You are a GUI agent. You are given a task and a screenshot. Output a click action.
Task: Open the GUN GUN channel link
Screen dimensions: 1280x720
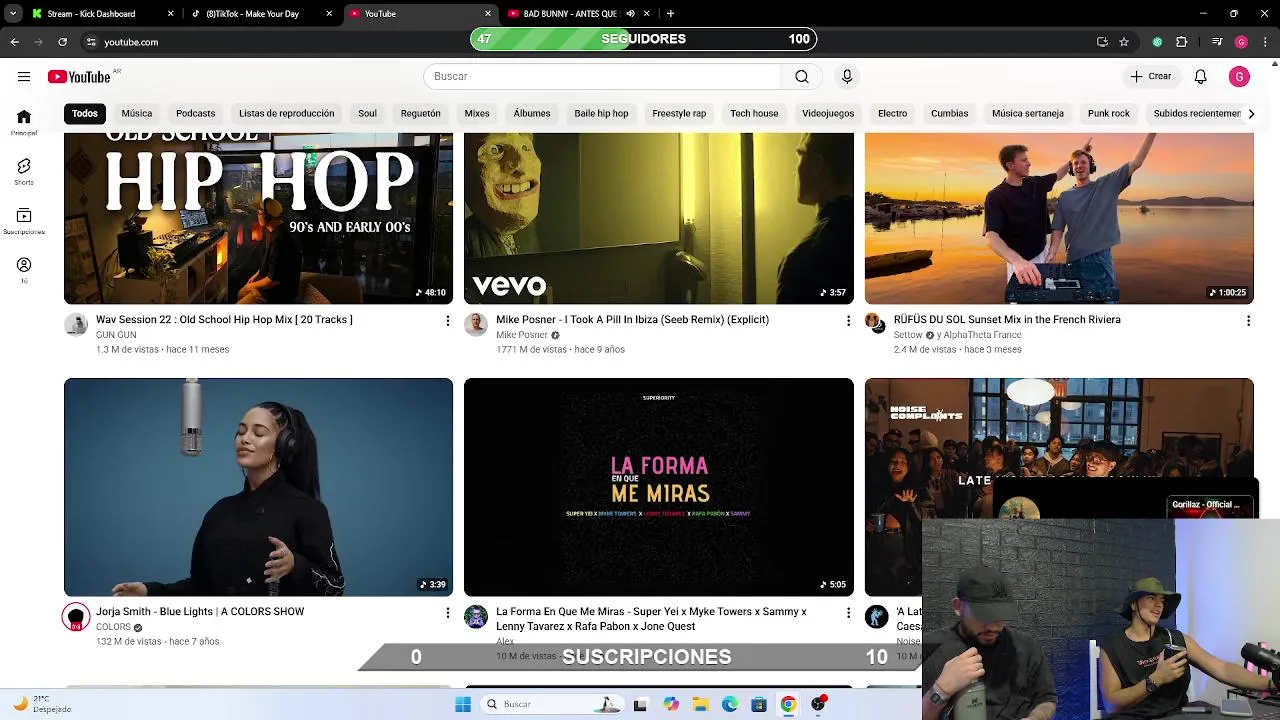tap(116, 335)
